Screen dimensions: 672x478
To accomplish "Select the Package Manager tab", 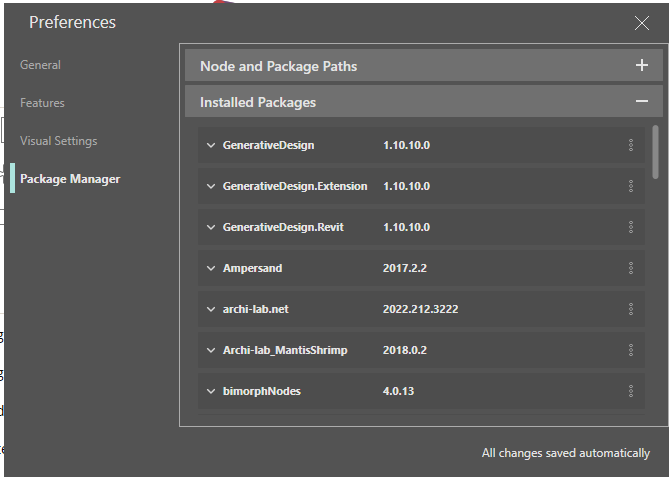I will (70, 179).
